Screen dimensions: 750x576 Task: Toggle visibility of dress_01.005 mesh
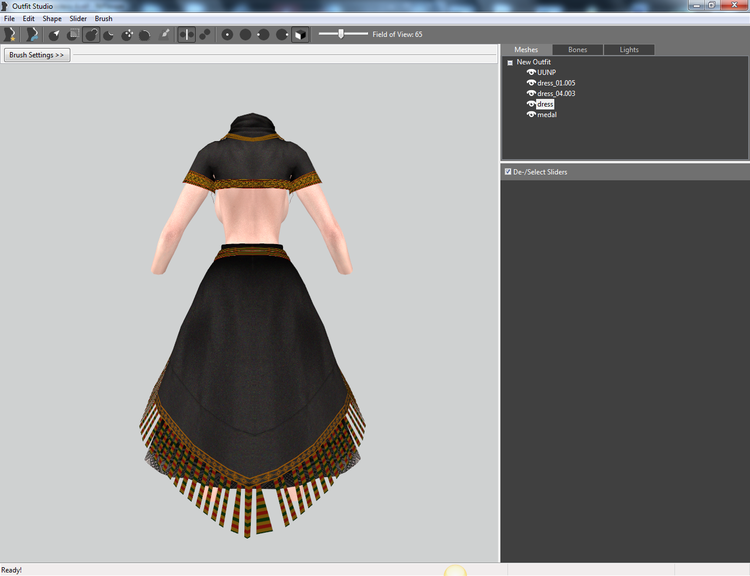point(531,83)
